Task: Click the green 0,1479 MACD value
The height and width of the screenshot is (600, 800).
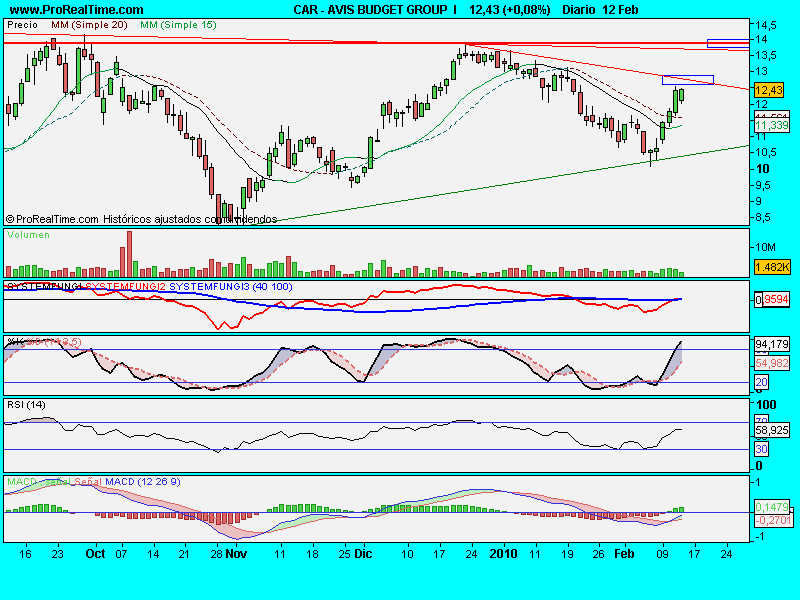Action: [772, 507]
